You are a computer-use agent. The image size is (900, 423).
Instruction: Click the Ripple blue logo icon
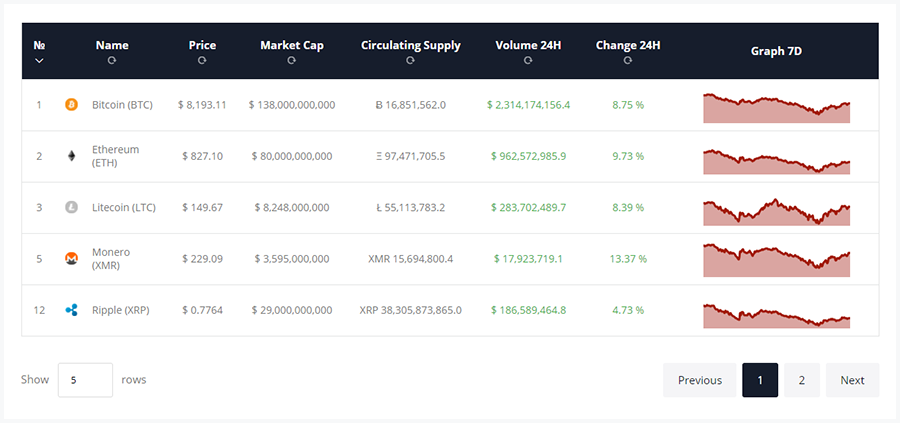pyautogui.click(x=71, y=311)
